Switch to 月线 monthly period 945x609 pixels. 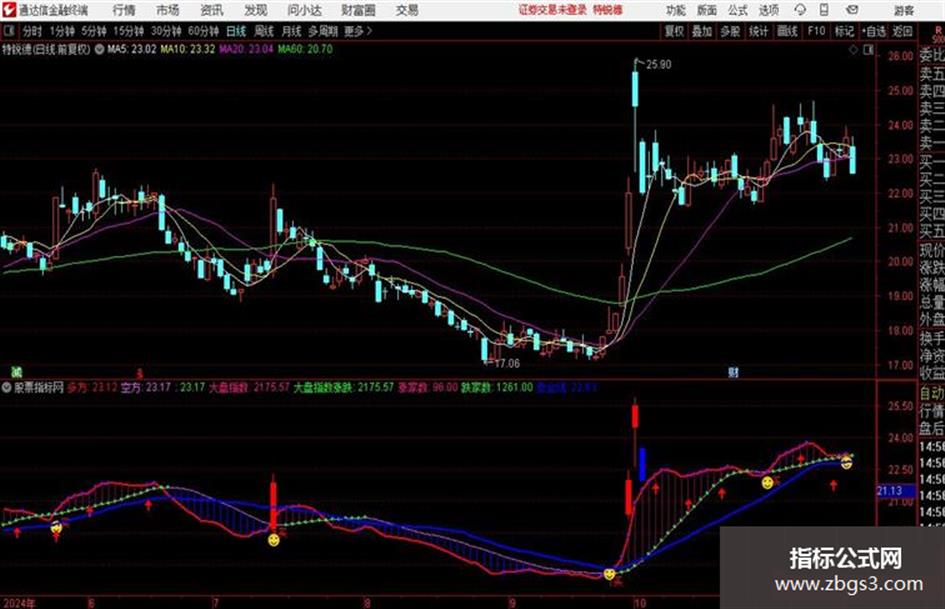coord(292,31)
